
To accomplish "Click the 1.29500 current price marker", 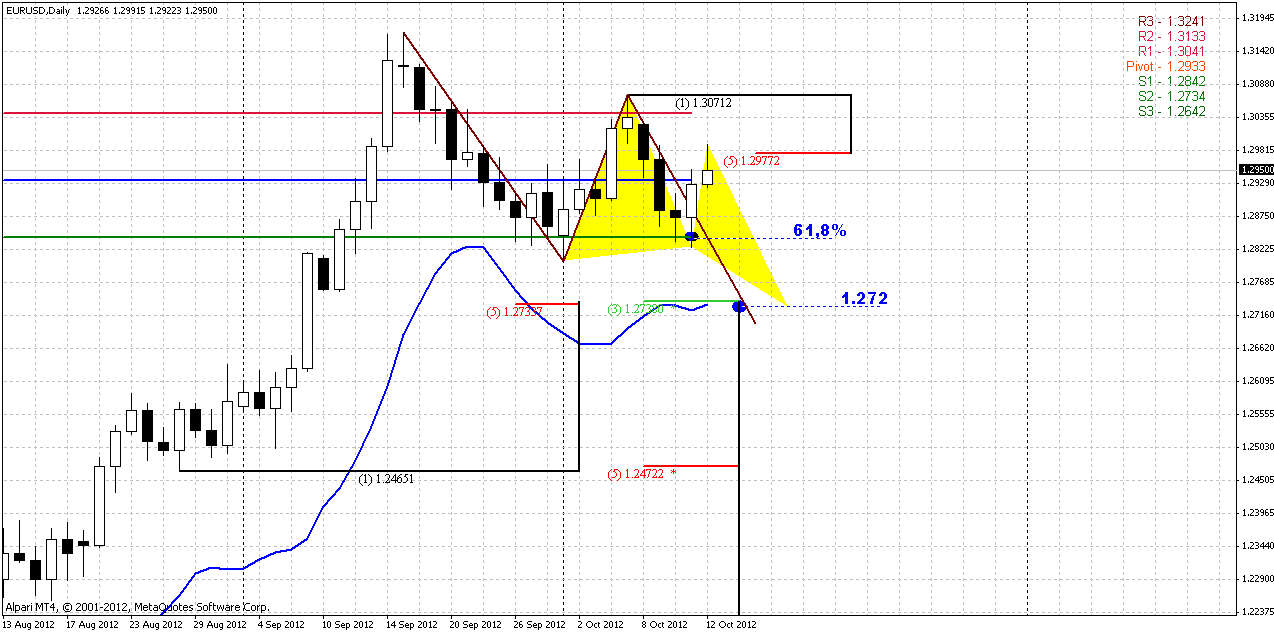I will point(1255,171).
